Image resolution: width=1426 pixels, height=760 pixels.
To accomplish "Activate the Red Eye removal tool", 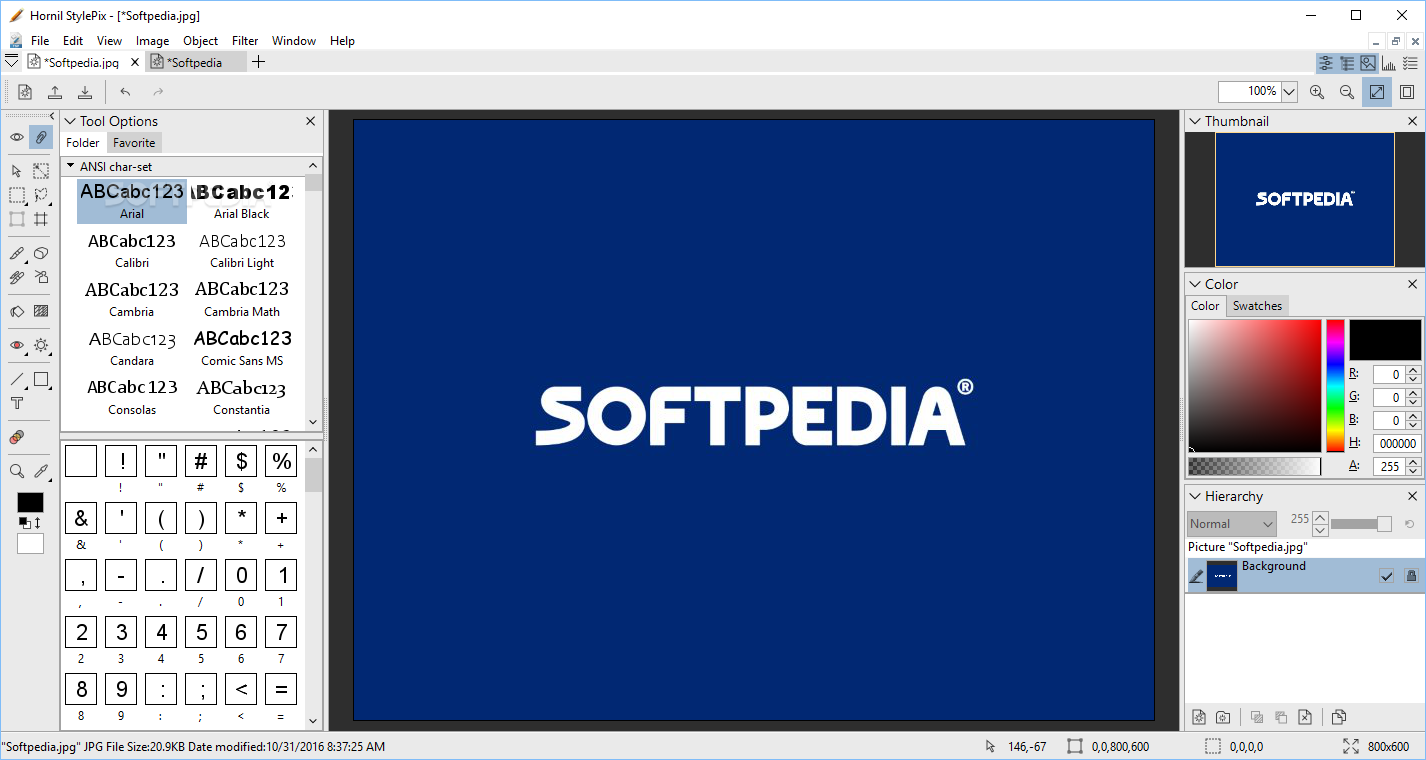I will [17, 345].
